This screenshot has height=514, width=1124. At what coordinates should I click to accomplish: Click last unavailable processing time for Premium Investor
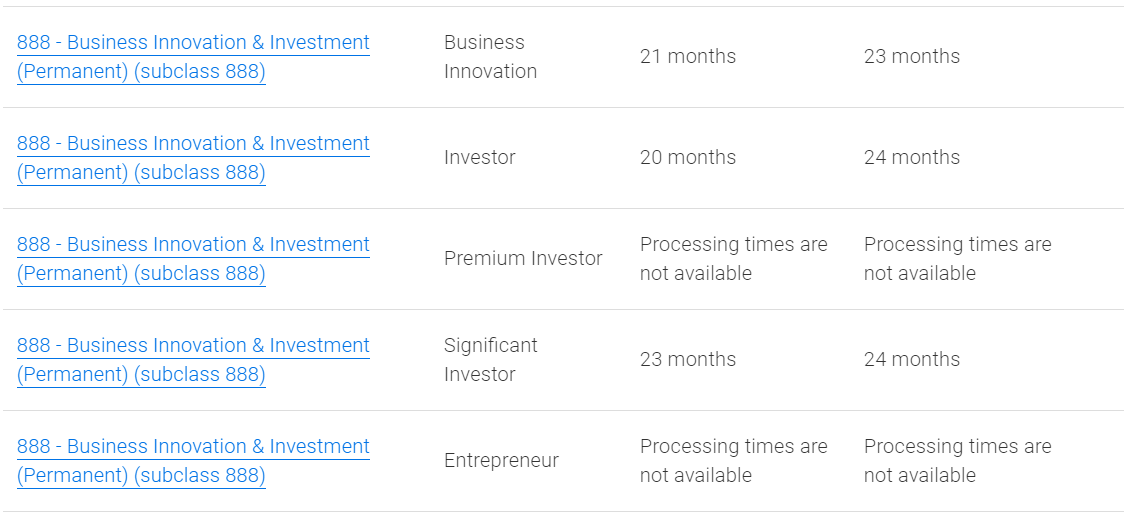tap(957, 259)
